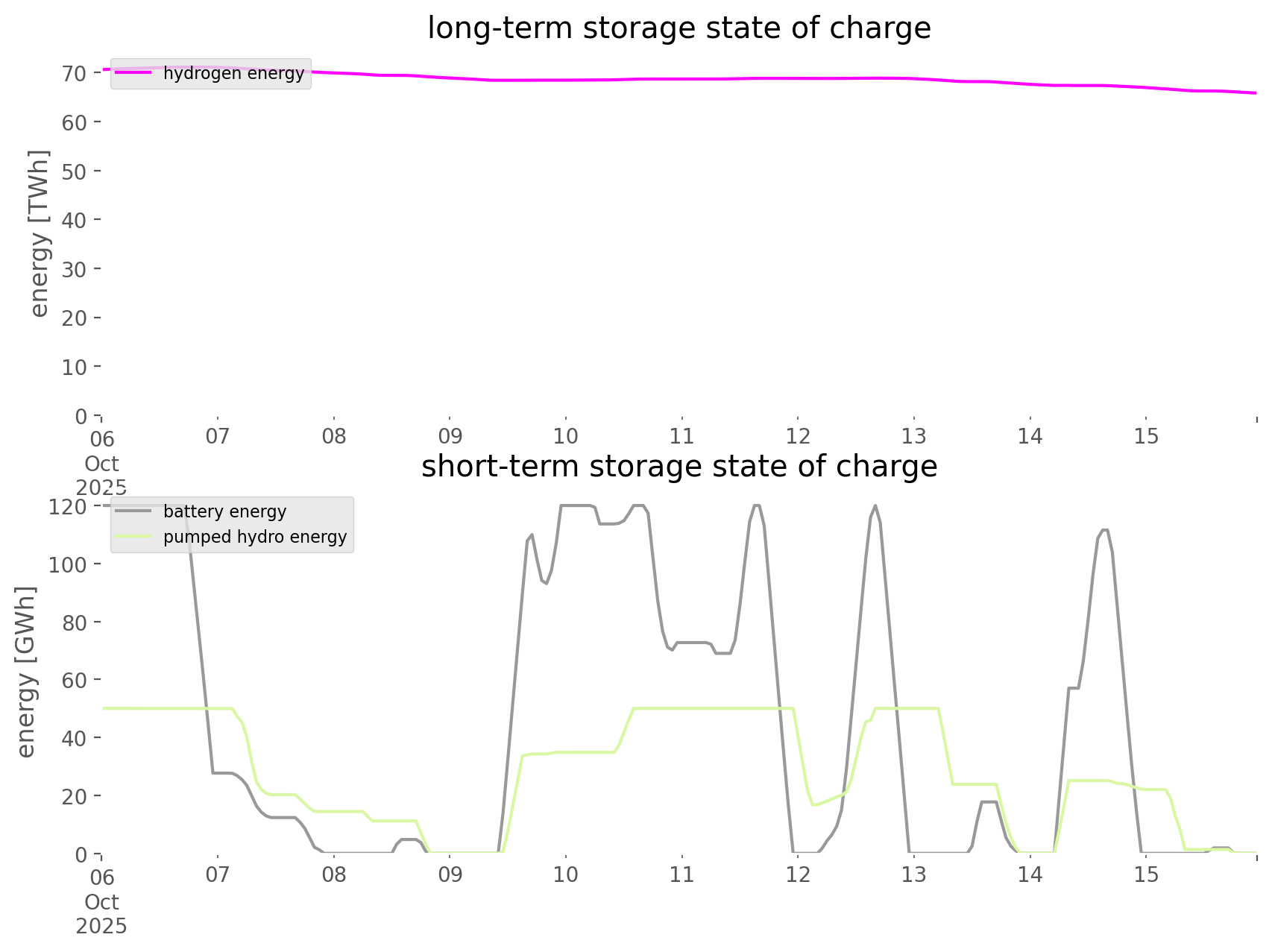Click the 'energy [GWh]' y-axis label
This screenshot has height=952, width=1272.
[26, 672]
